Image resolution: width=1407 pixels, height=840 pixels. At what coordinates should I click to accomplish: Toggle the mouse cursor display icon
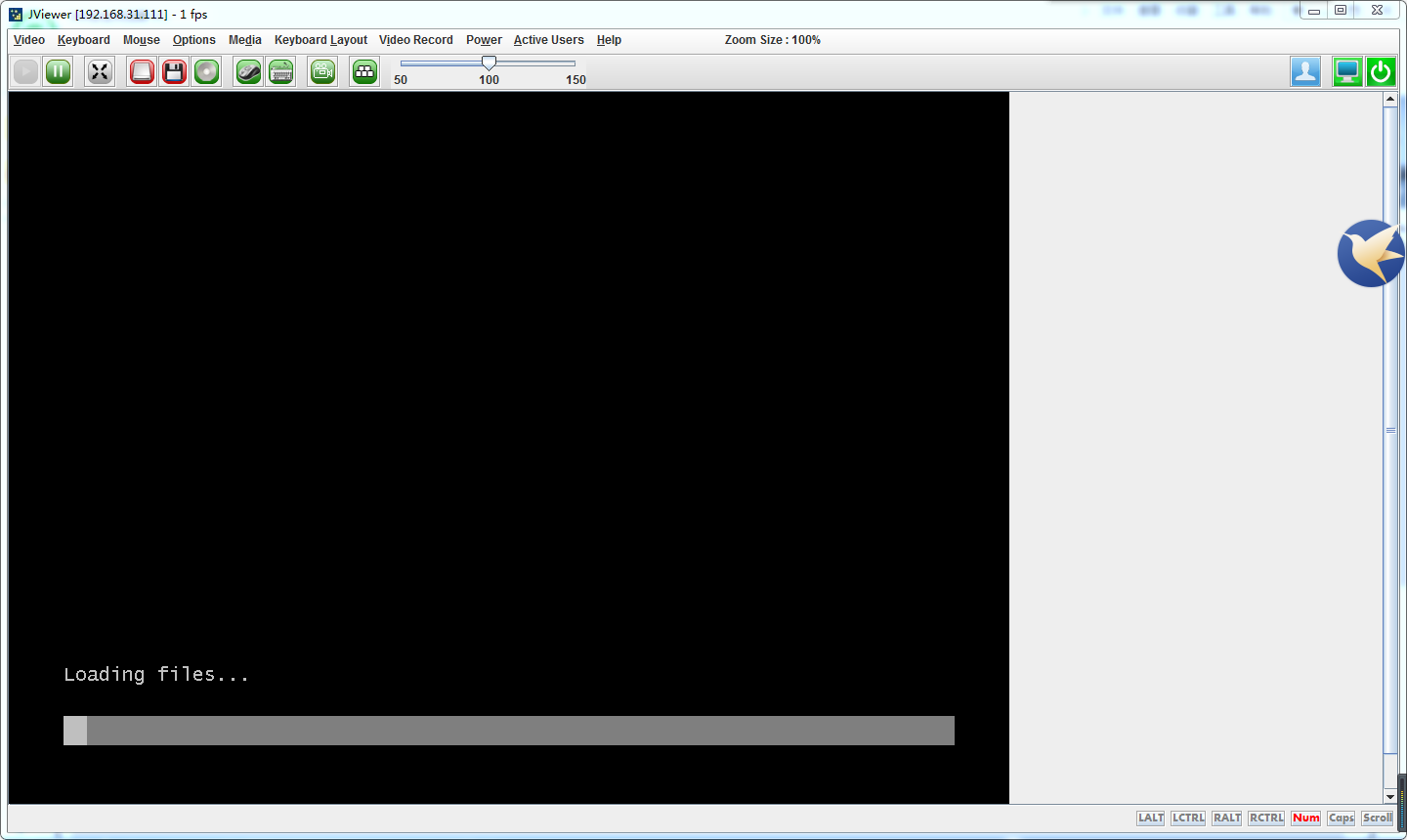tap(248, 71)
